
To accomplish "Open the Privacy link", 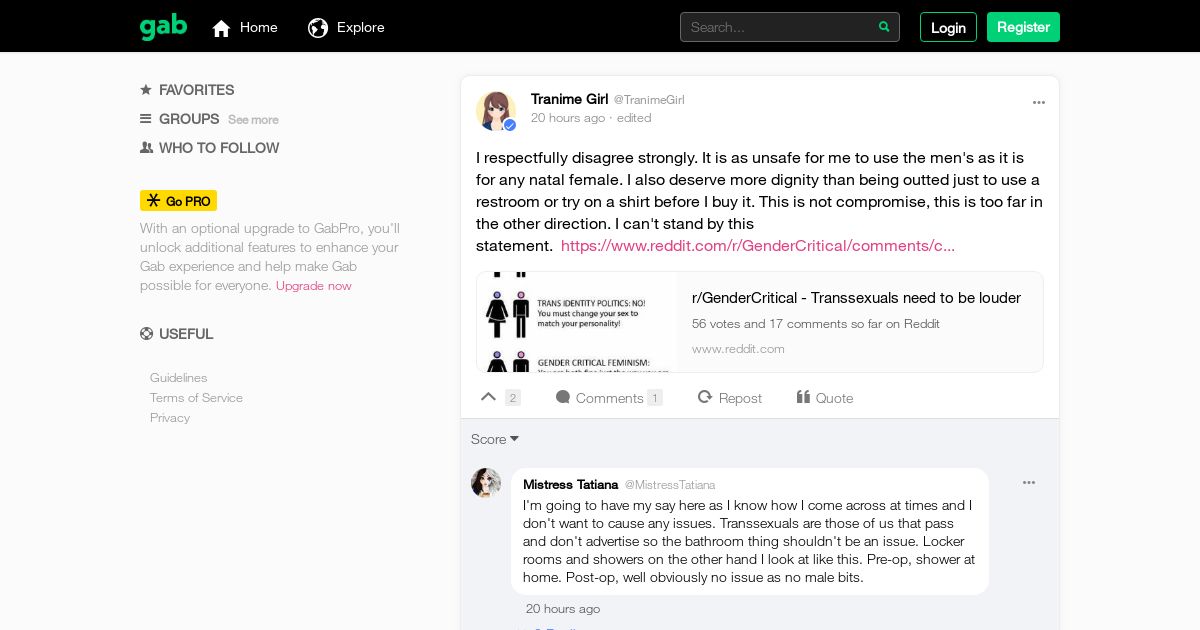I will (x=170, y=418).
